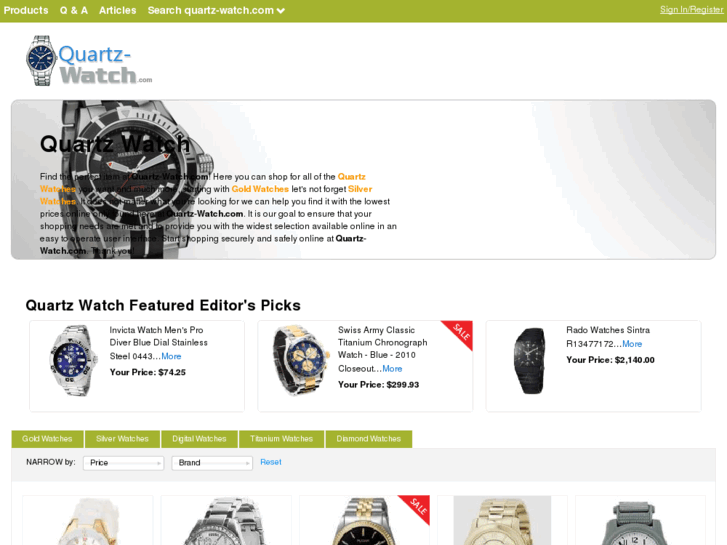Screen dimensions: 727x545
Task: Click More link on Invicta watch description
Action: (x=171, y=356)
